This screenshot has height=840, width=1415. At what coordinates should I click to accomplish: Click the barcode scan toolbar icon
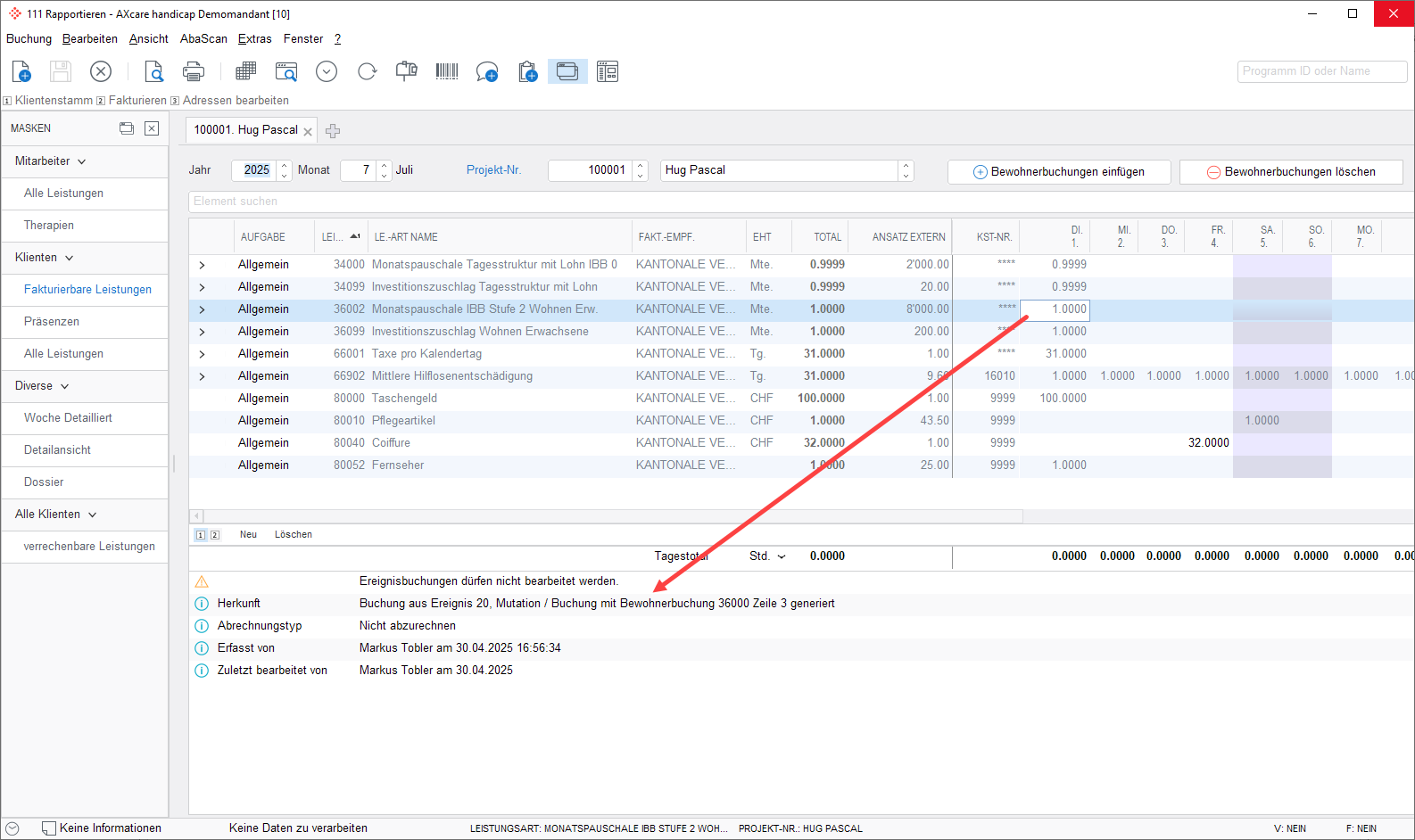click(x=447, y=71)
